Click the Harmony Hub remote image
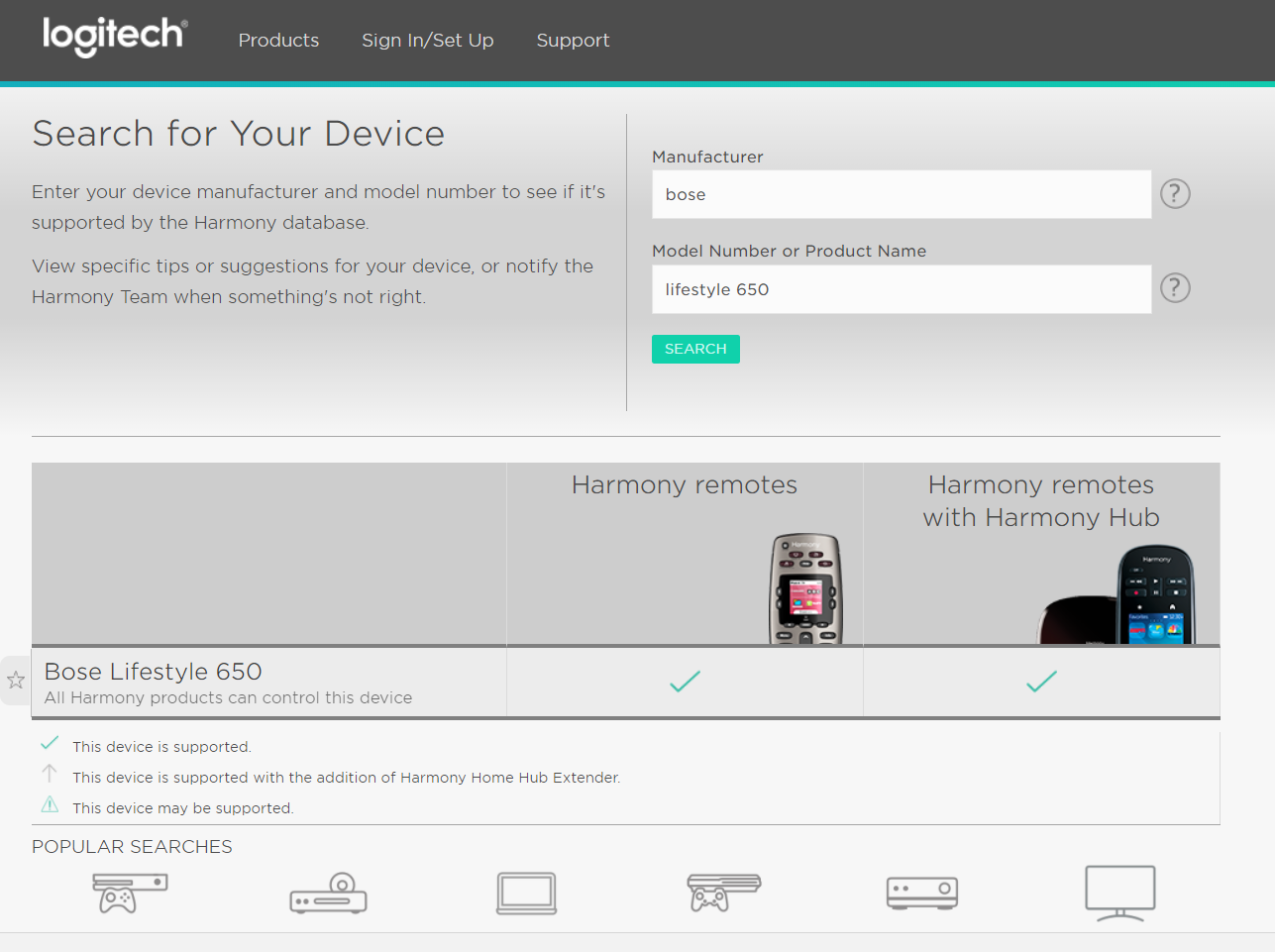Screen dimensions: 1275x952 click(x=1116, y=595)
